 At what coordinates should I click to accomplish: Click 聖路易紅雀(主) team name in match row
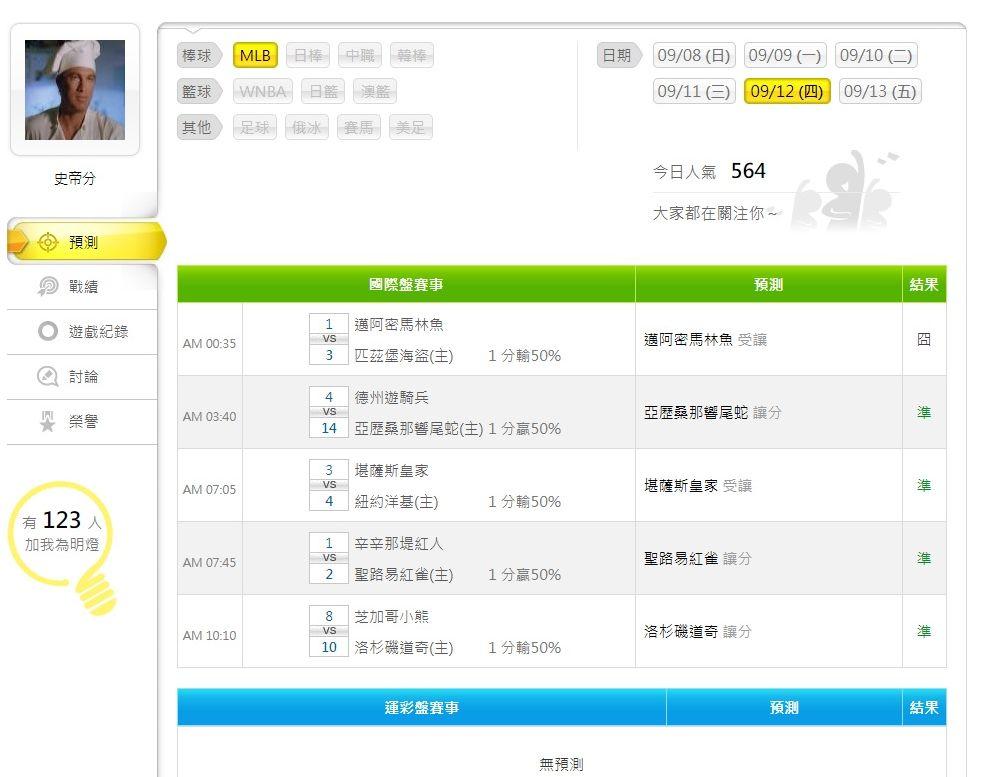click(x=404, y=574)
